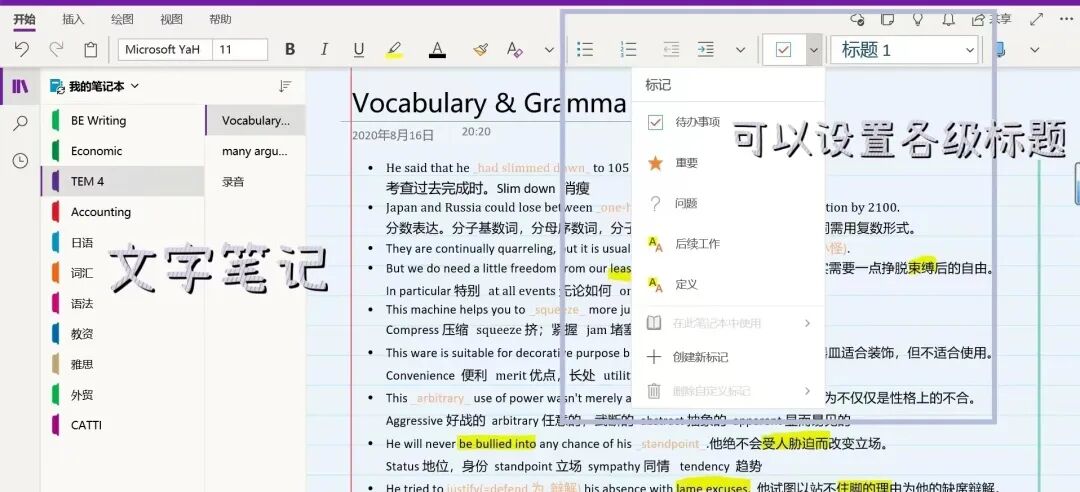Toggle the notebook navigation pane icon

[21, 86]
